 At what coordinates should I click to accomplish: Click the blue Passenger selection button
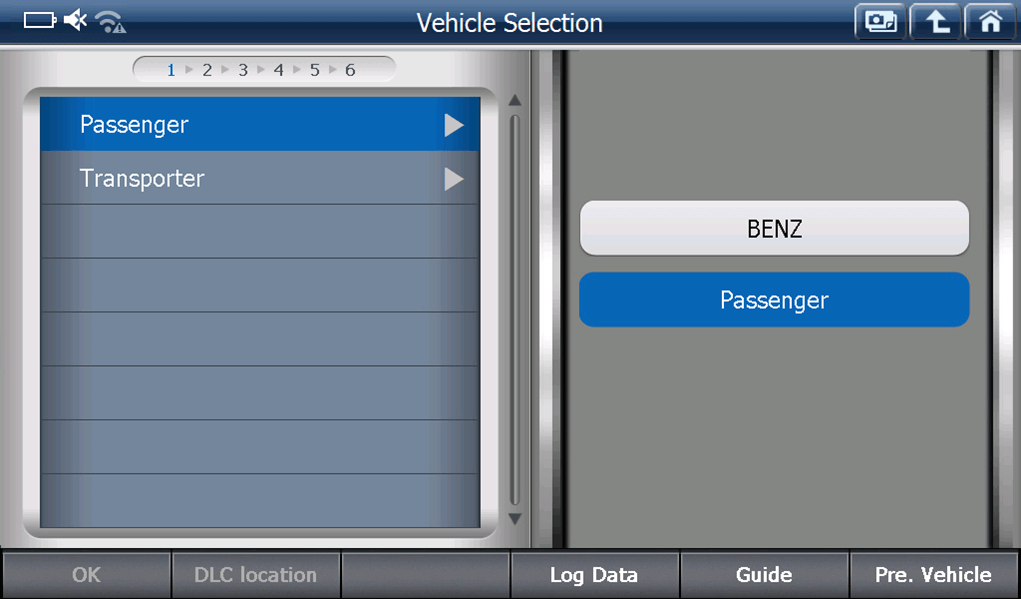(x=774, y=300)
